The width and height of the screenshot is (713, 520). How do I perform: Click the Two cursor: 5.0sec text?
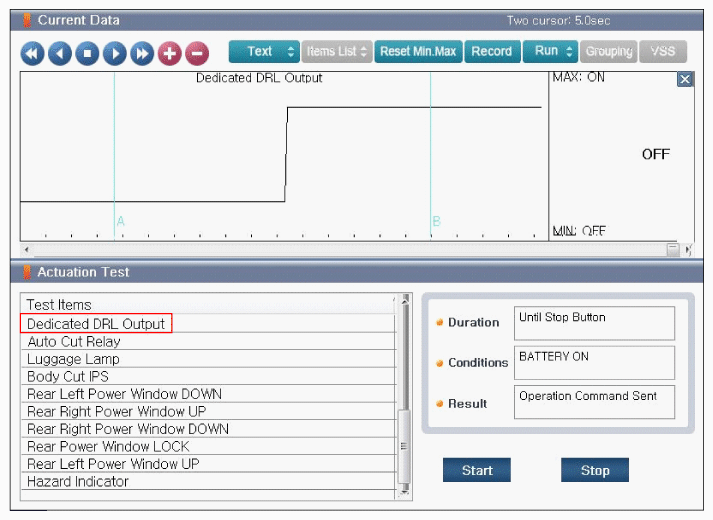[x=558, y=20]
